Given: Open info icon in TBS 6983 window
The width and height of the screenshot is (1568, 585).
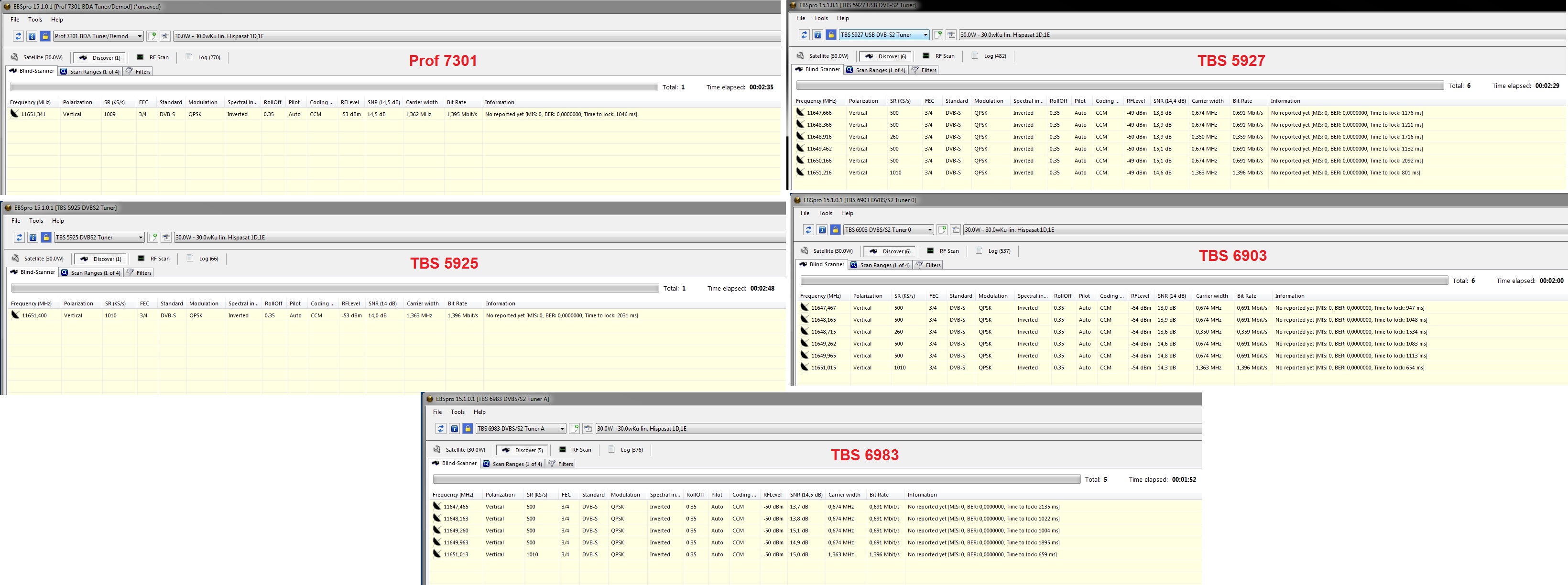Looking at the screenshot, I should (x=454, y=429).
